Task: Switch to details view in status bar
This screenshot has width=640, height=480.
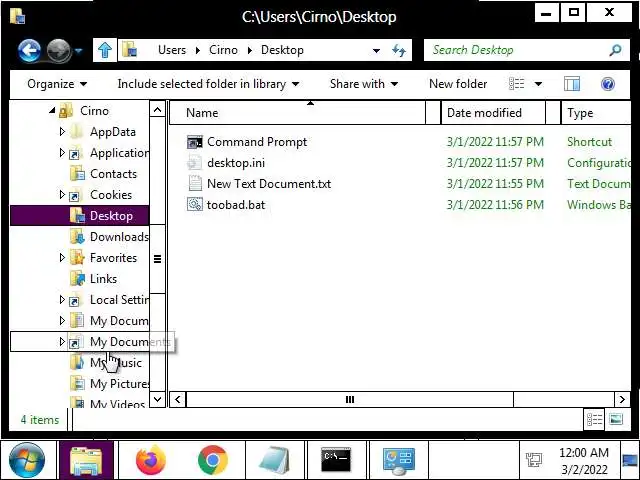Action: pos(594,419)
